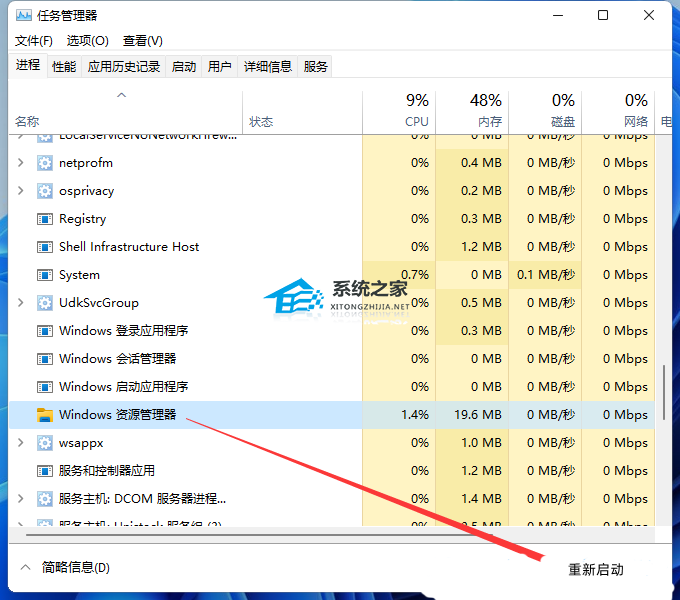
Task: Click the 0.7% CPU value for System
Action: pos(415,275)
